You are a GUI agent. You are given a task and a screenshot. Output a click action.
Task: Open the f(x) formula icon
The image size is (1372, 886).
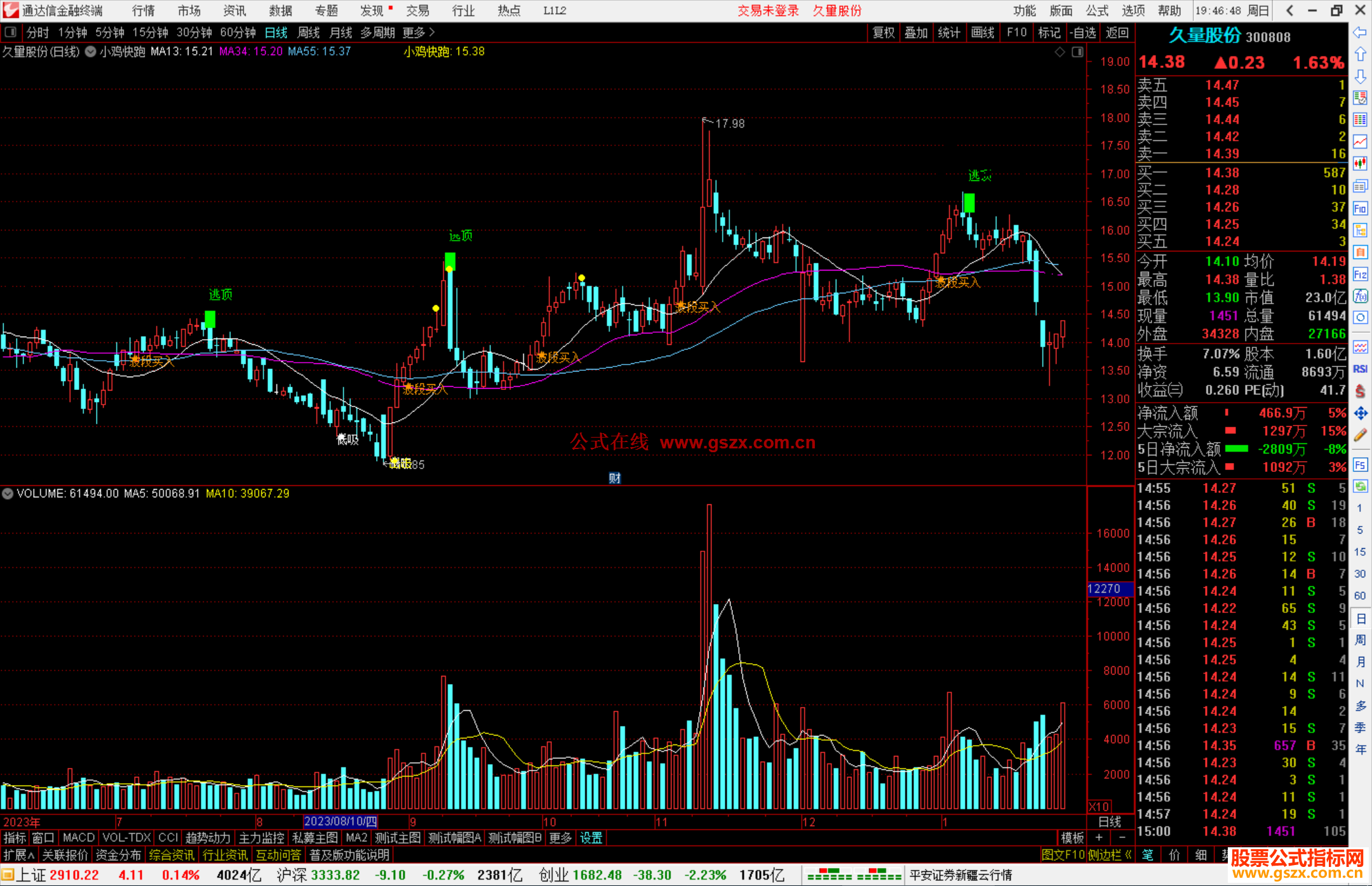[1360, 296]
